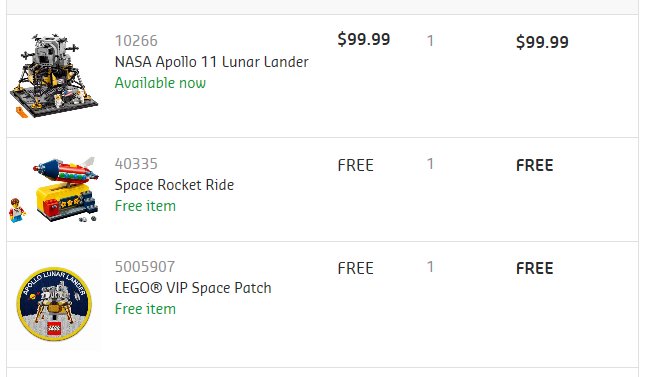This screenshot has height=377, width=647.
Task: Open the NASA Apollo 11 Lunar Lander thumbnail
Action: [54, 76]
